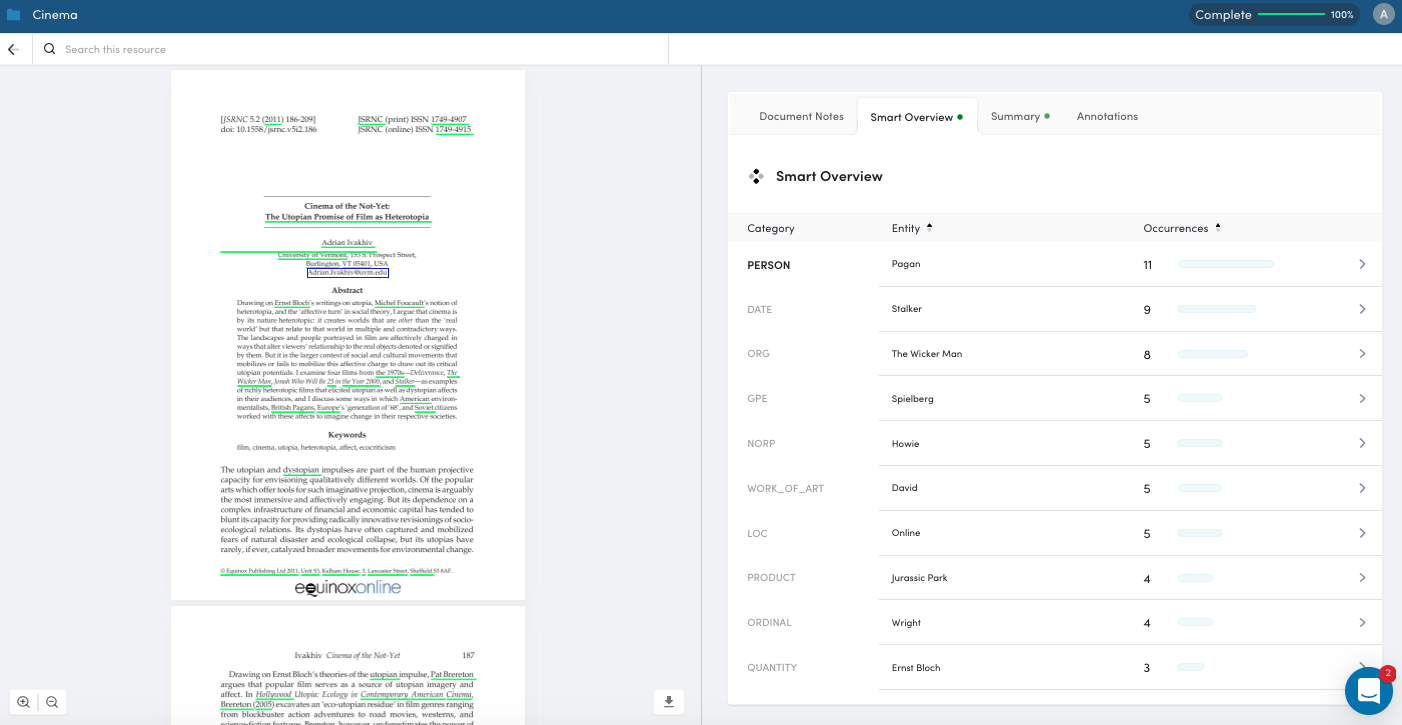
Task: Zoom out of the document
Action: [x=52, y=702]
